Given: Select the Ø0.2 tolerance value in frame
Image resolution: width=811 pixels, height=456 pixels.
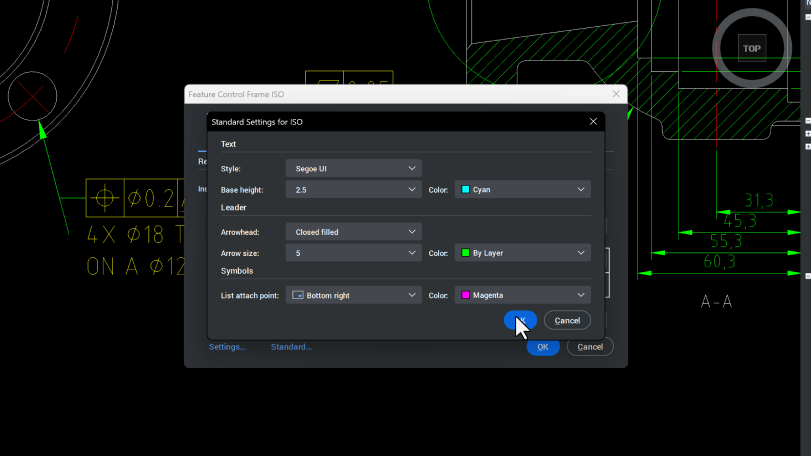Looking at the screenshot, I should coord(151,198).
